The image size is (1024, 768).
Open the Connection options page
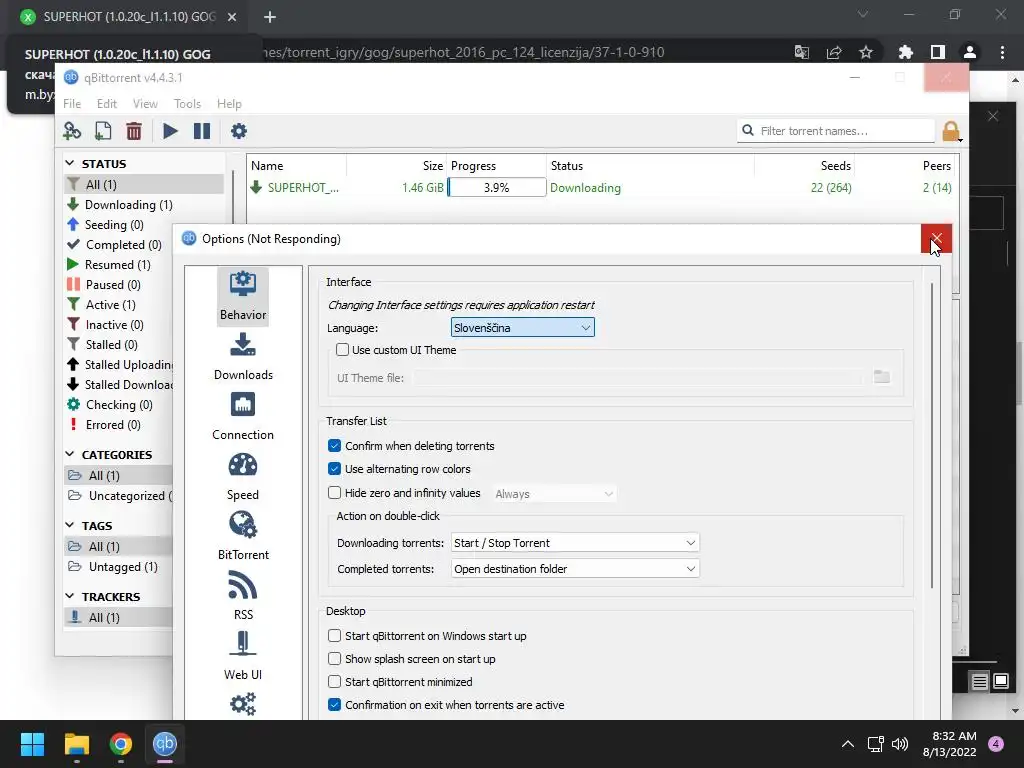tap(243, 417)
